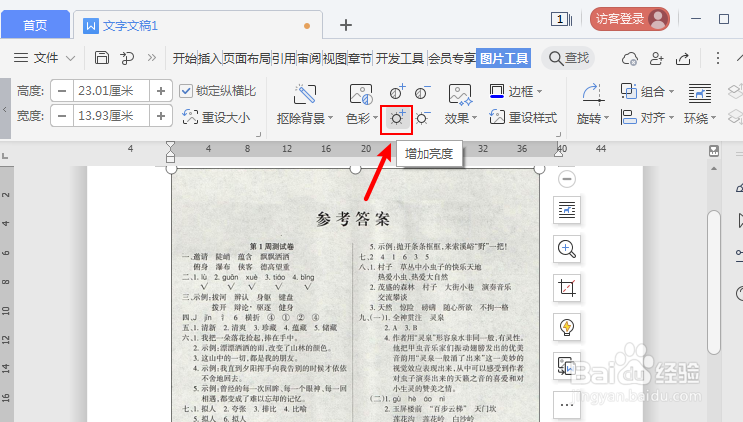Click the 抠除背景 tool

pos(305,104)
